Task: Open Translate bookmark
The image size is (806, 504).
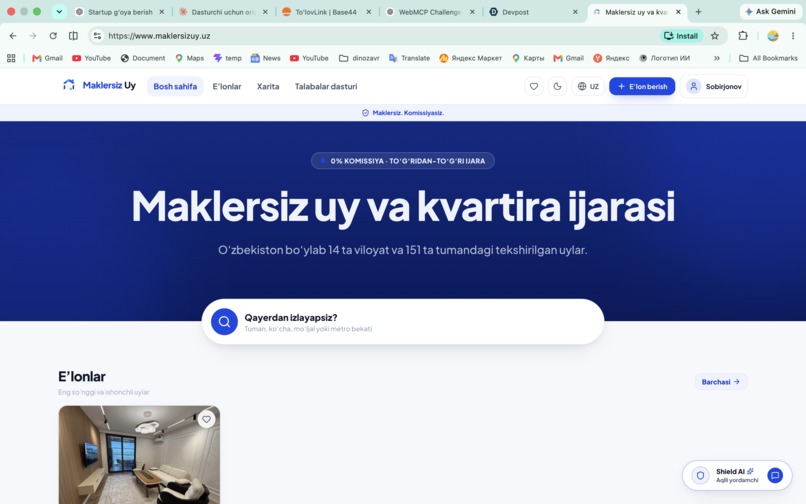Action: [410, 58]
